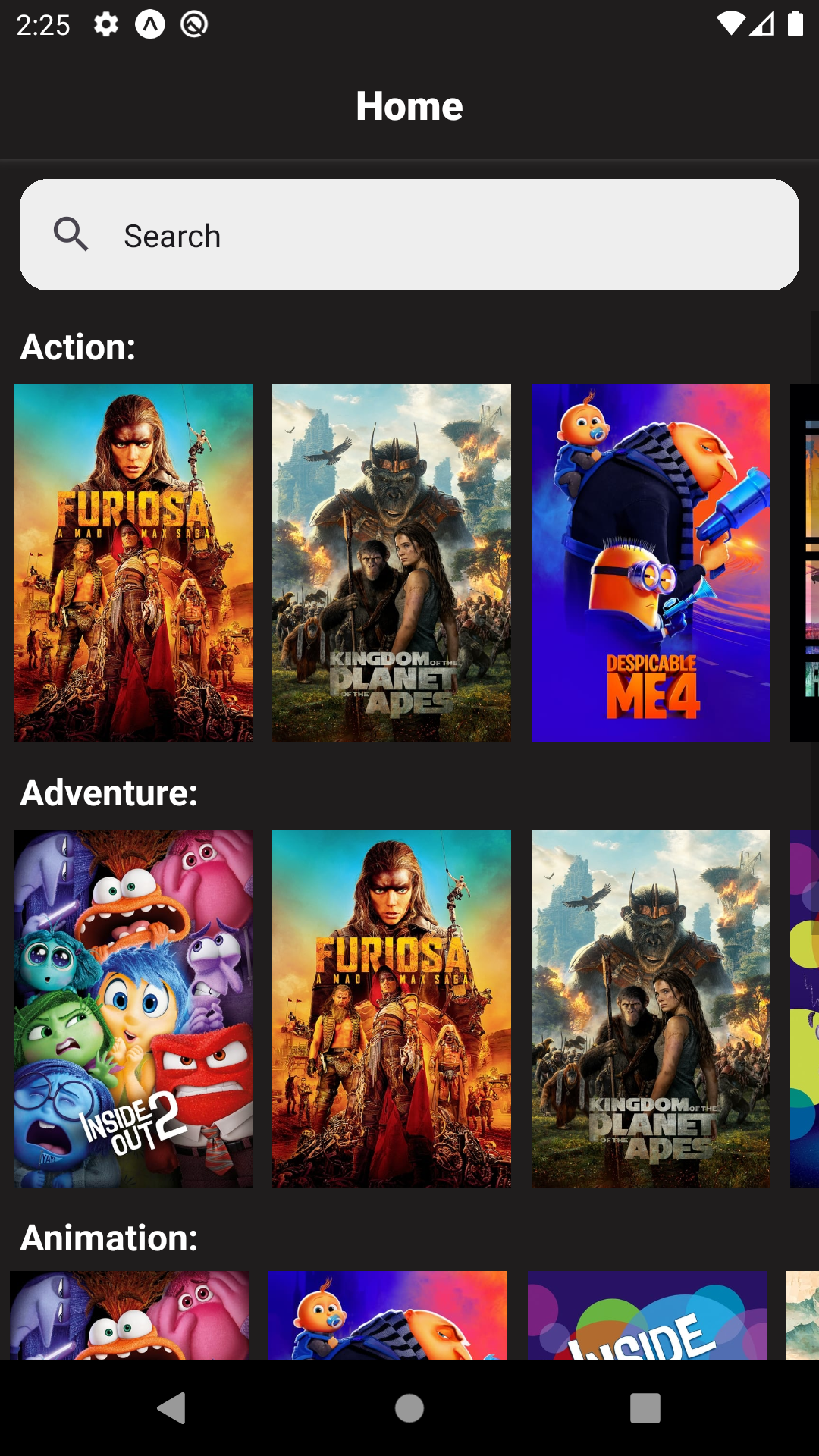Open Planet of the Apes in Action row
819x1456 pixels.
click(391, 563)
